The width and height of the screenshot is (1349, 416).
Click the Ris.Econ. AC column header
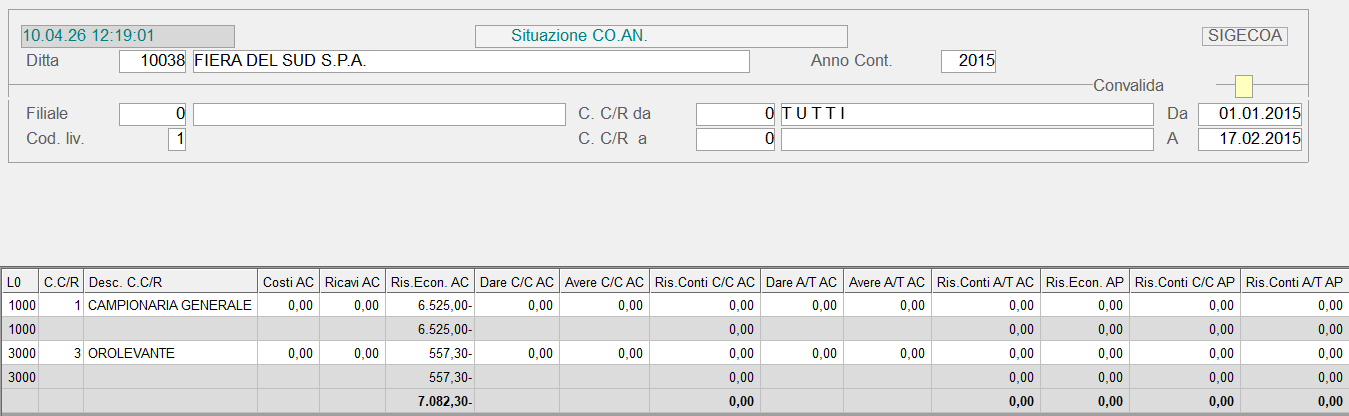click(x=430, y=283)
